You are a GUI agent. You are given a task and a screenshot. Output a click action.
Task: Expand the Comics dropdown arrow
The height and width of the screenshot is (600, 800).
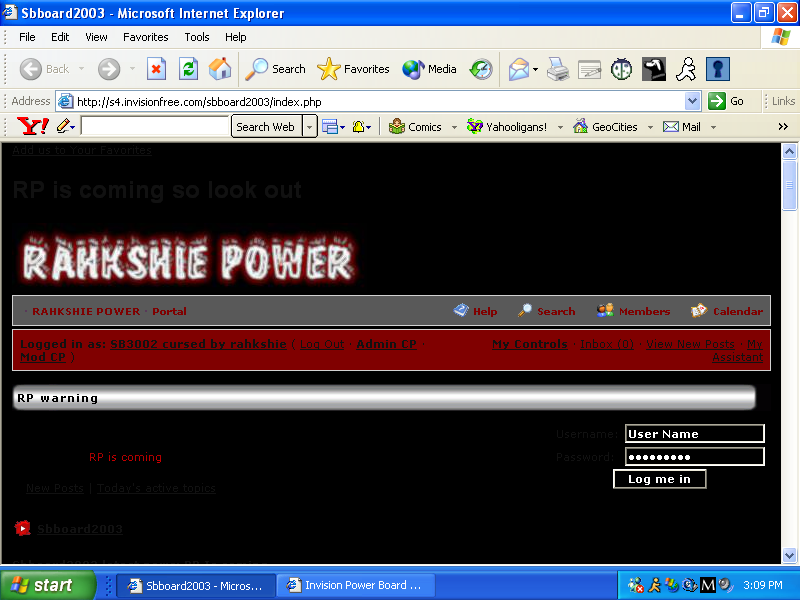454,127
